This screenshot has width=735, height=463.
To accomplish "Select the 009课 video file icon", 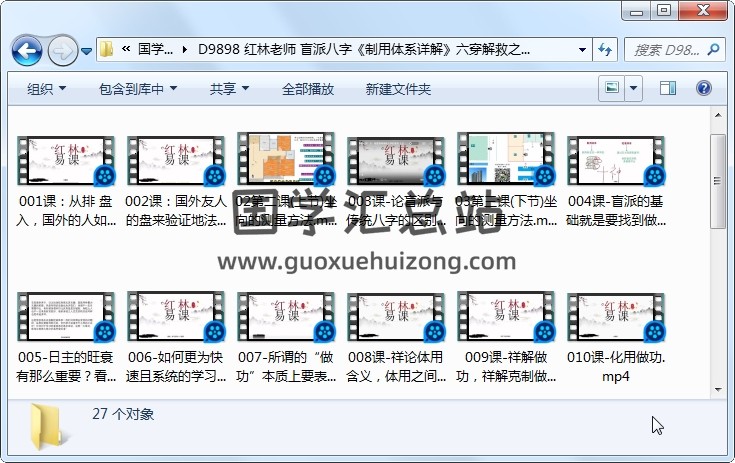I will (x=506, y=316).
